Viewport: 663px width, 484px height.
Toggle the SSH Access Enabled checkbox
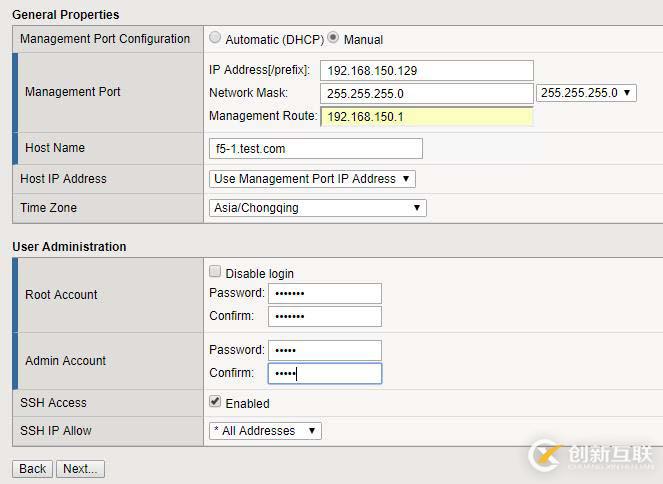[216, 402]
